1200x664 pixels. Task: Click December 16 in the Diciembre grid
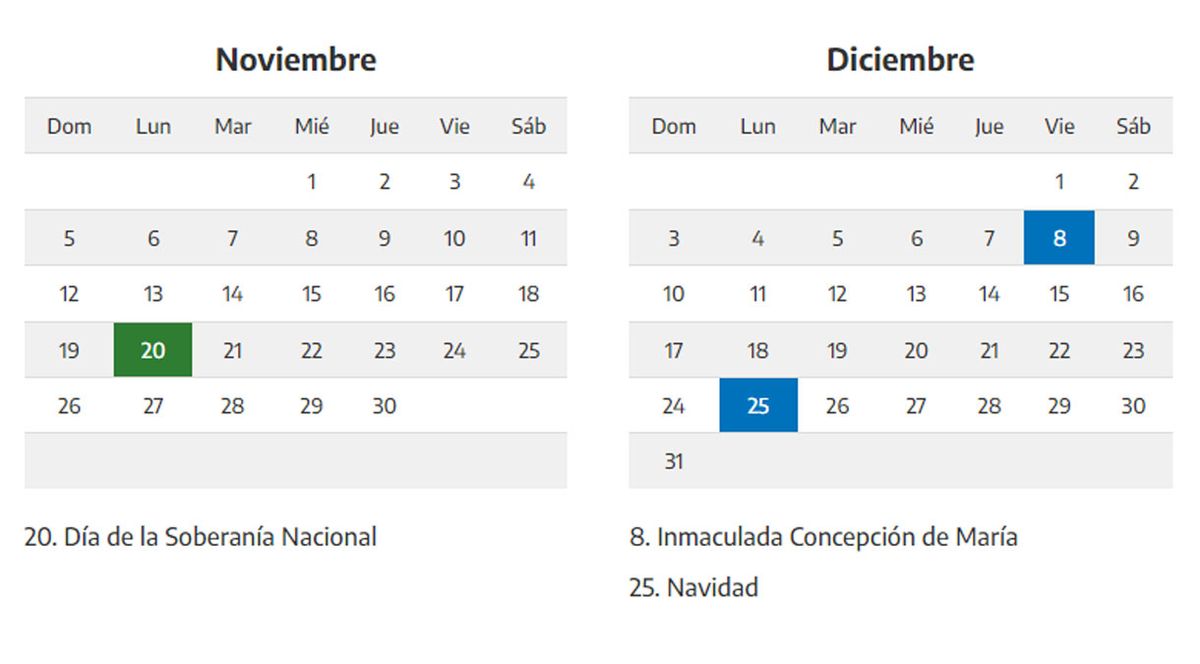coord(1133,294)
